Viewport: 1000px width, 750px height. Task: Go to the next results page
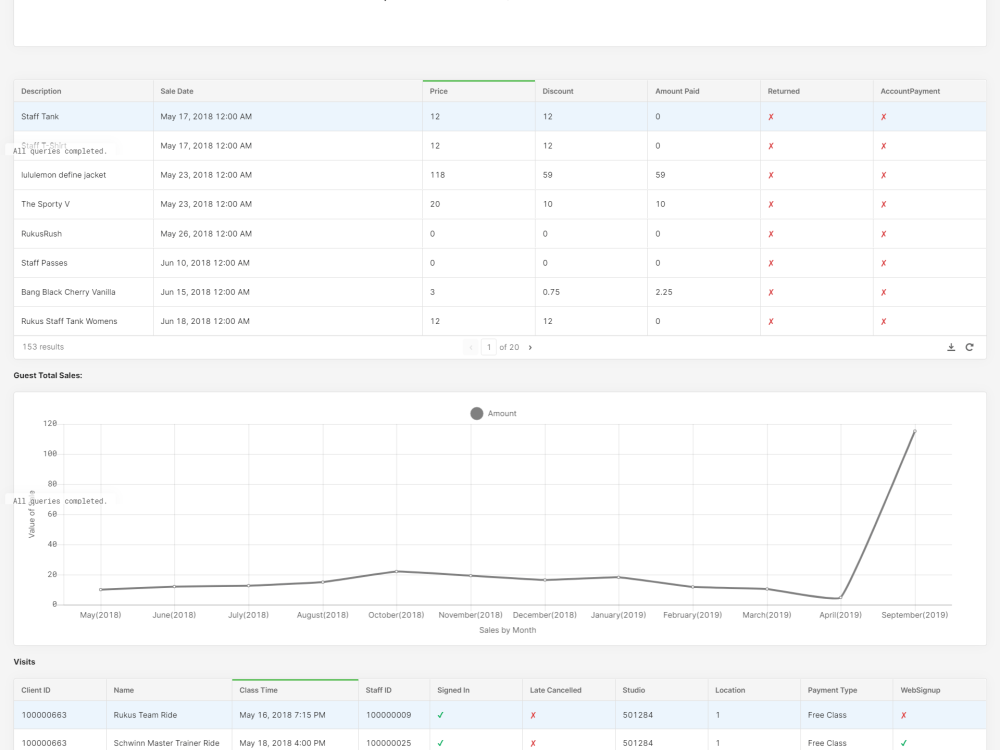[530, 347]
